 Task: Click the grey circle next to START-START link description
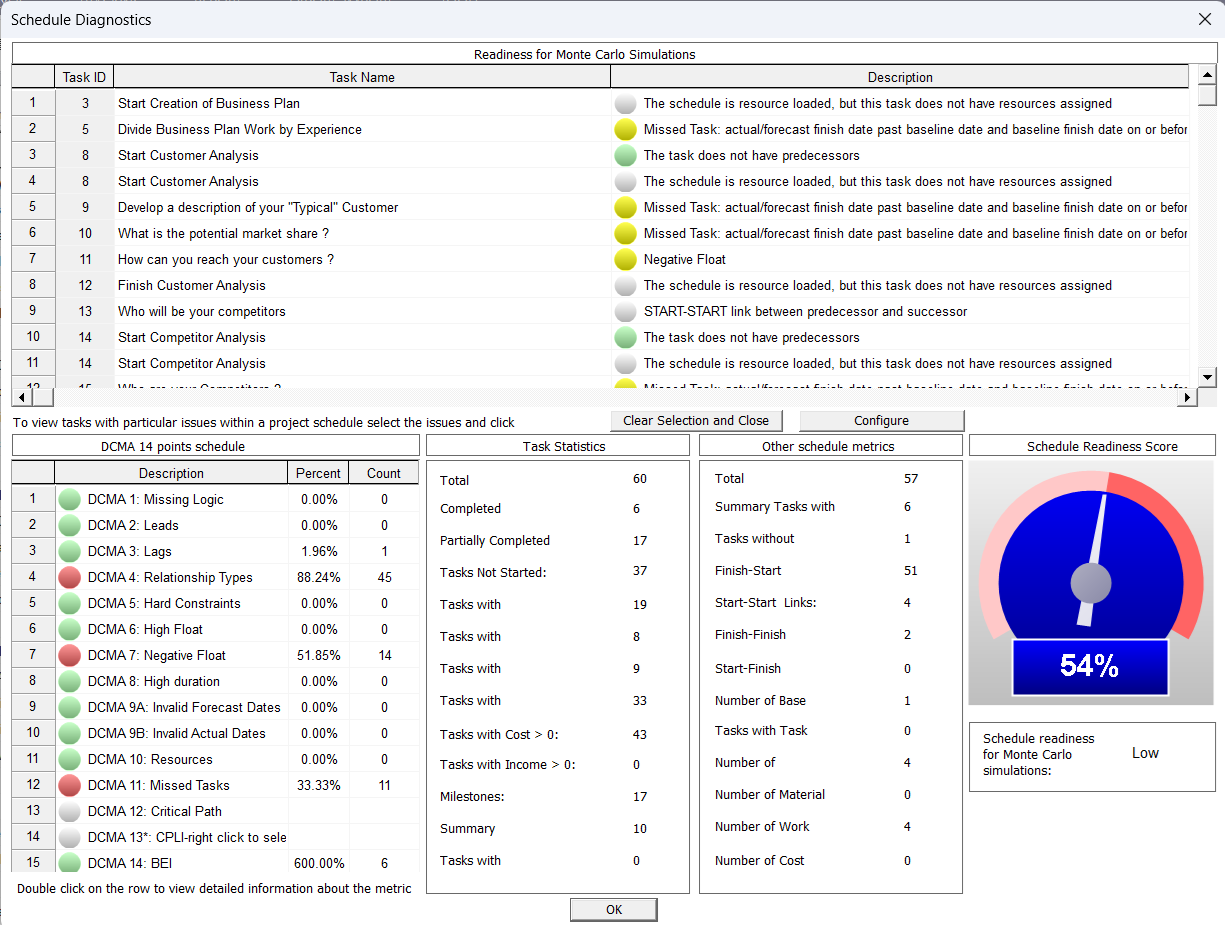click(625, 311)
